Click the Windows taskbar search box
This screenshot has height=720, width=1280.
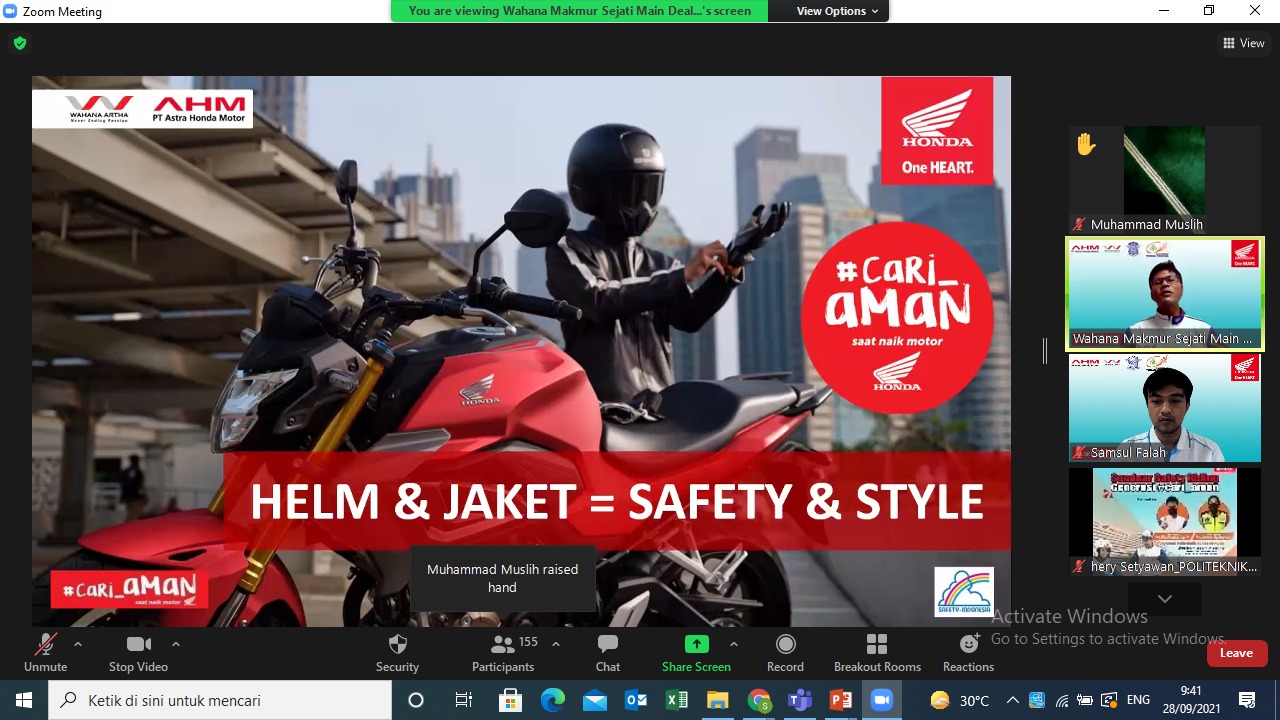[220, 700]
